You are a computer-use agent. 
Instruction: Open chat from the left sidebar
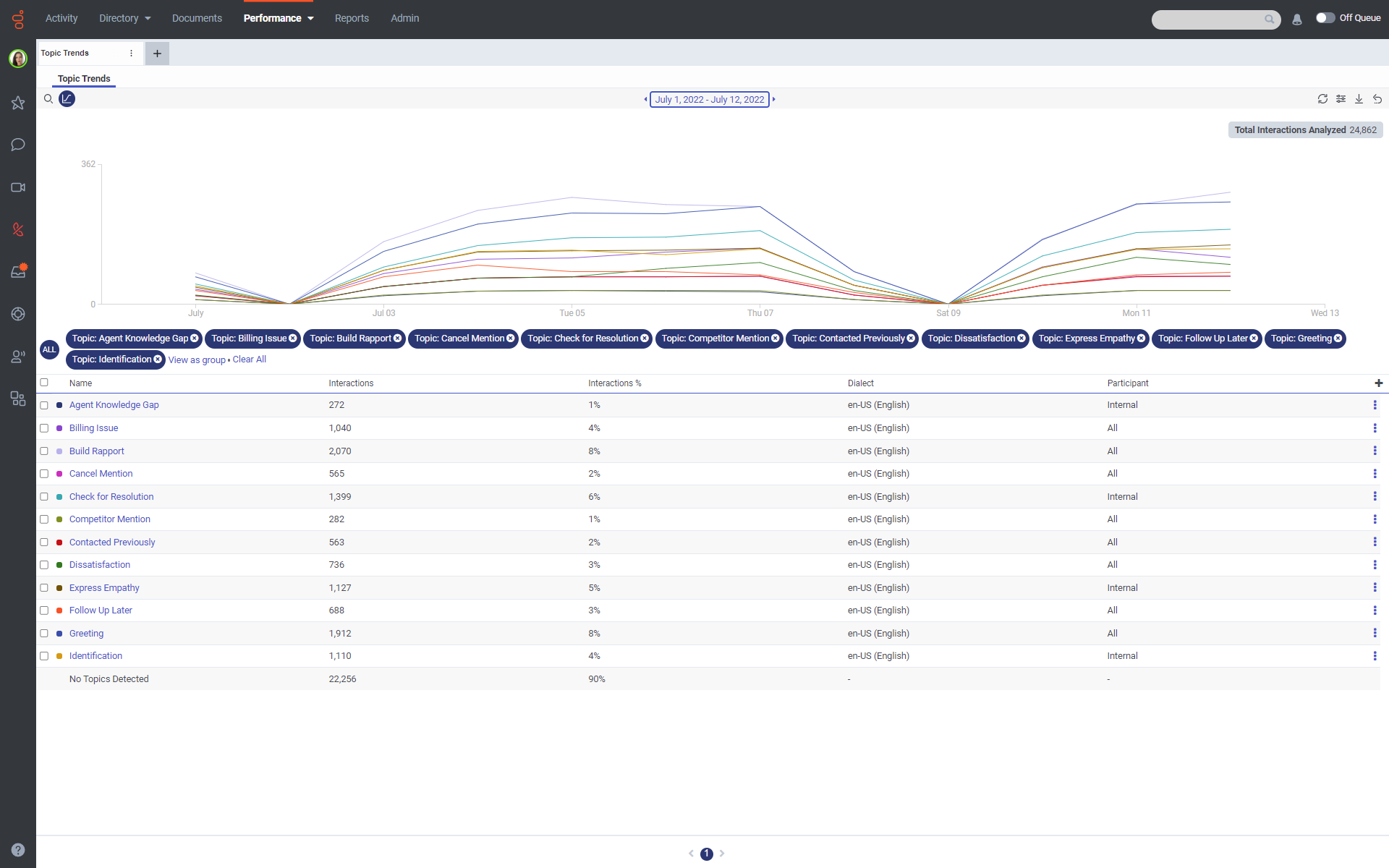(x=17, y=145)
